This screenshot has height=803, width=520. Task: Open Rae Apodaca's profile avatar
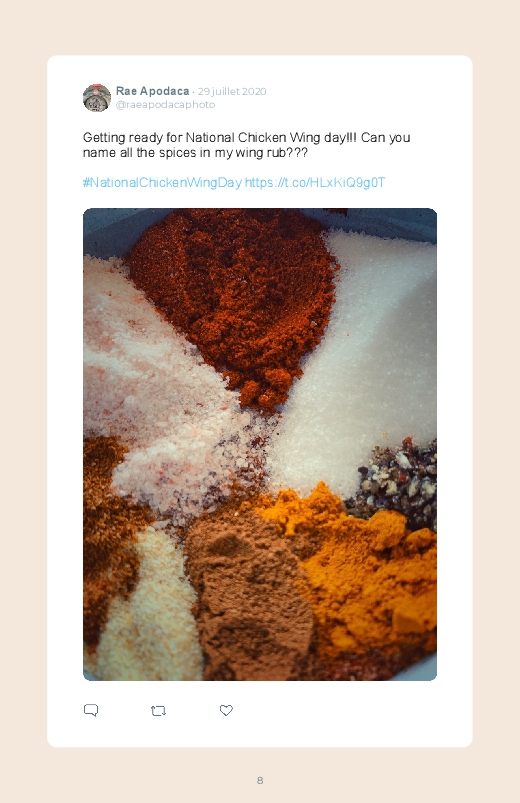coord(97,98)
